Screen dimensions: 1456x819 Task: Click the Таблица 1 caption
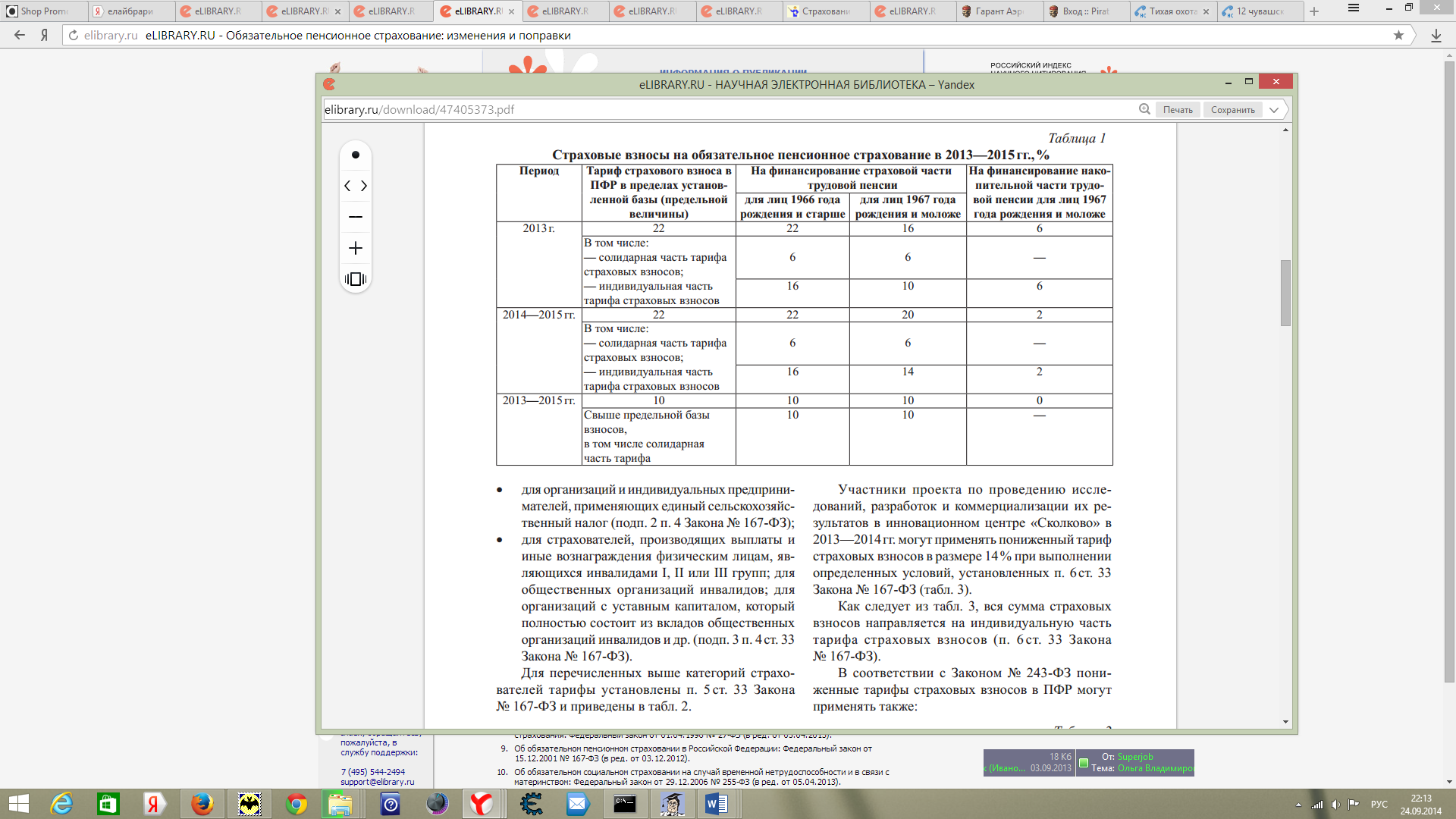[1077, 138]
